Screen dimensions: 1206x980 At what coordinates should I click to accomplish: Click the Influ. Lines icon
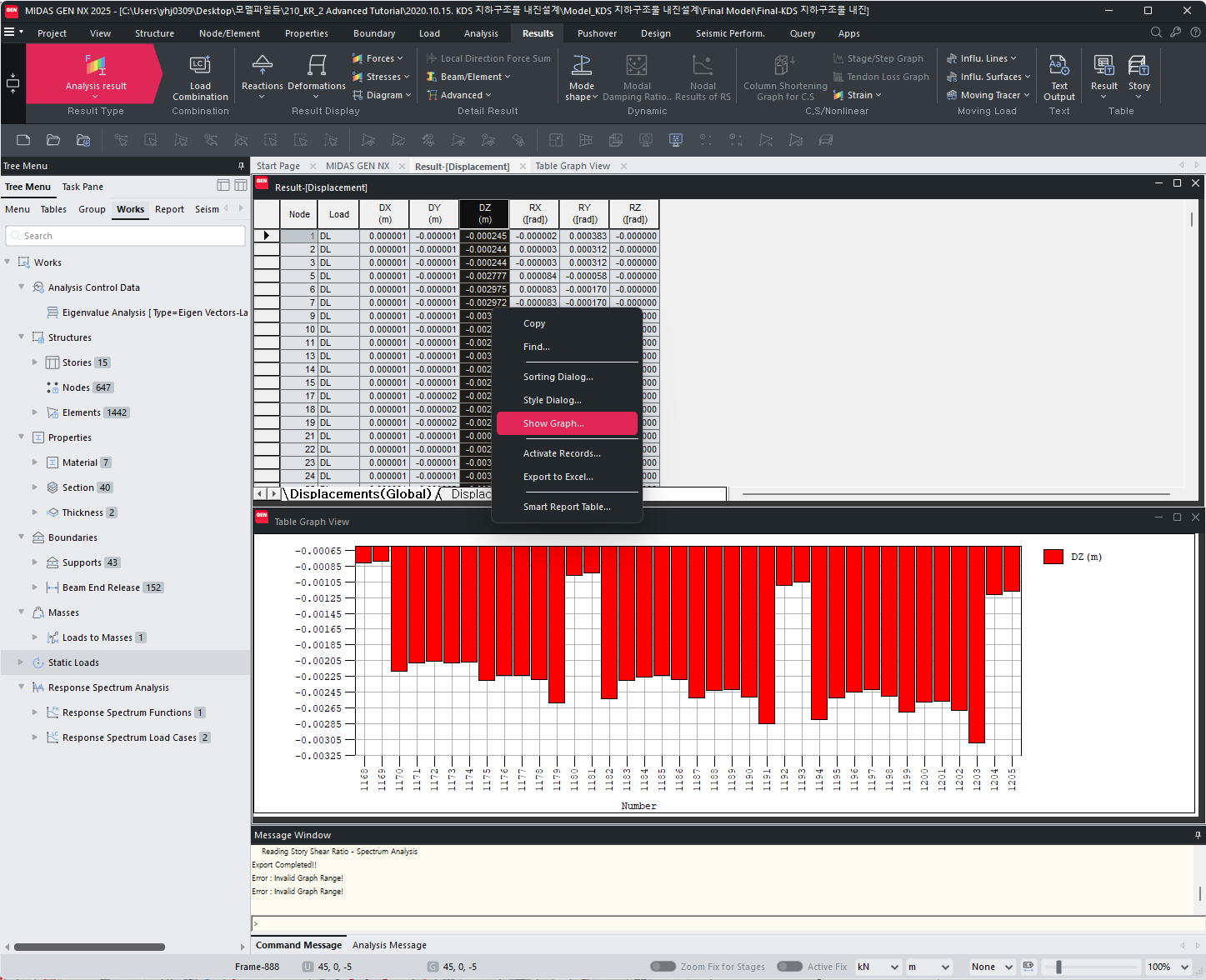[x=952, y=58]
